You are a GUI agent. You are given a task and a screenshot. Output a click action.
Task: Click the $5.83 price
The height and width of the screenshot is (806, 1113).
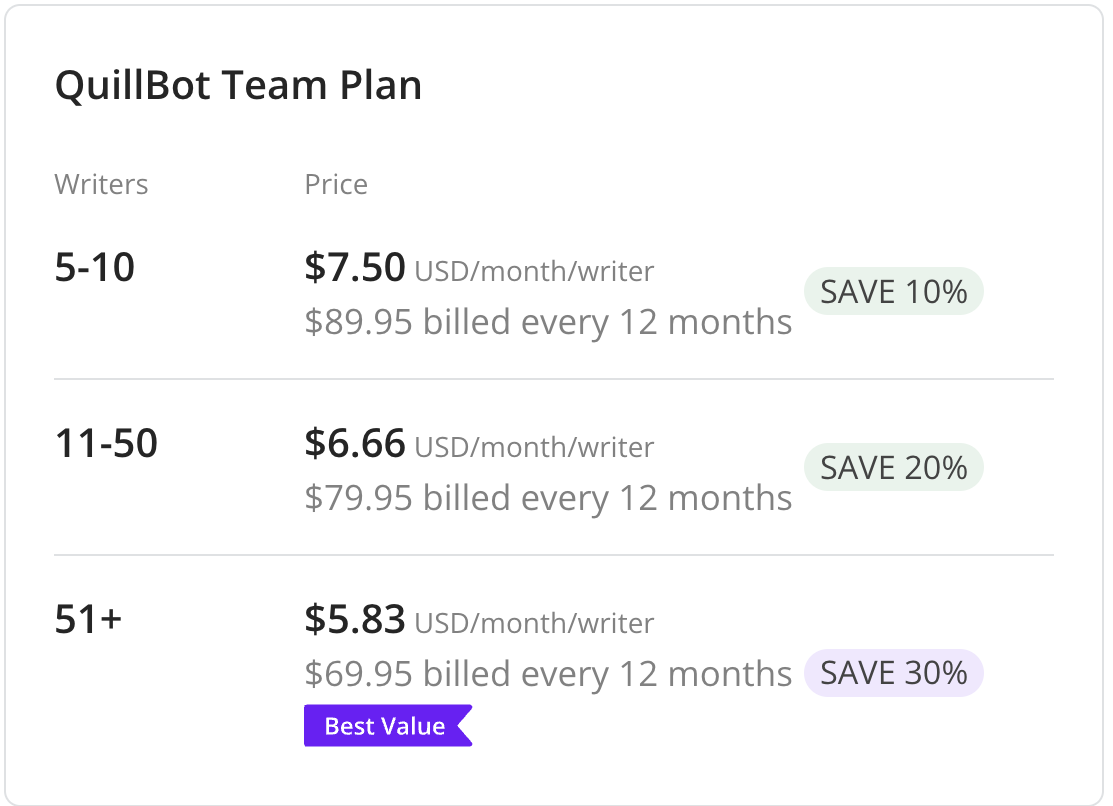coord(355,619)
